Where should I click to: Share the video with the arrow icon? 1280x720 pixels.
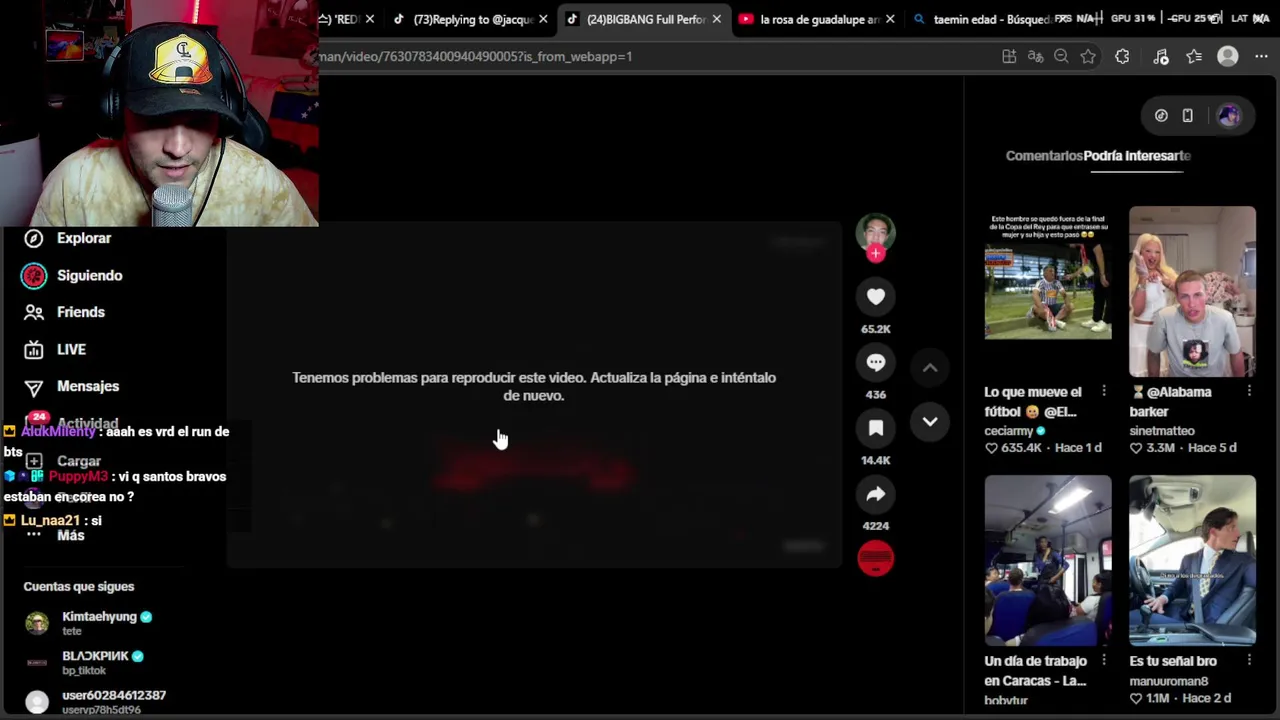point(876,494)
